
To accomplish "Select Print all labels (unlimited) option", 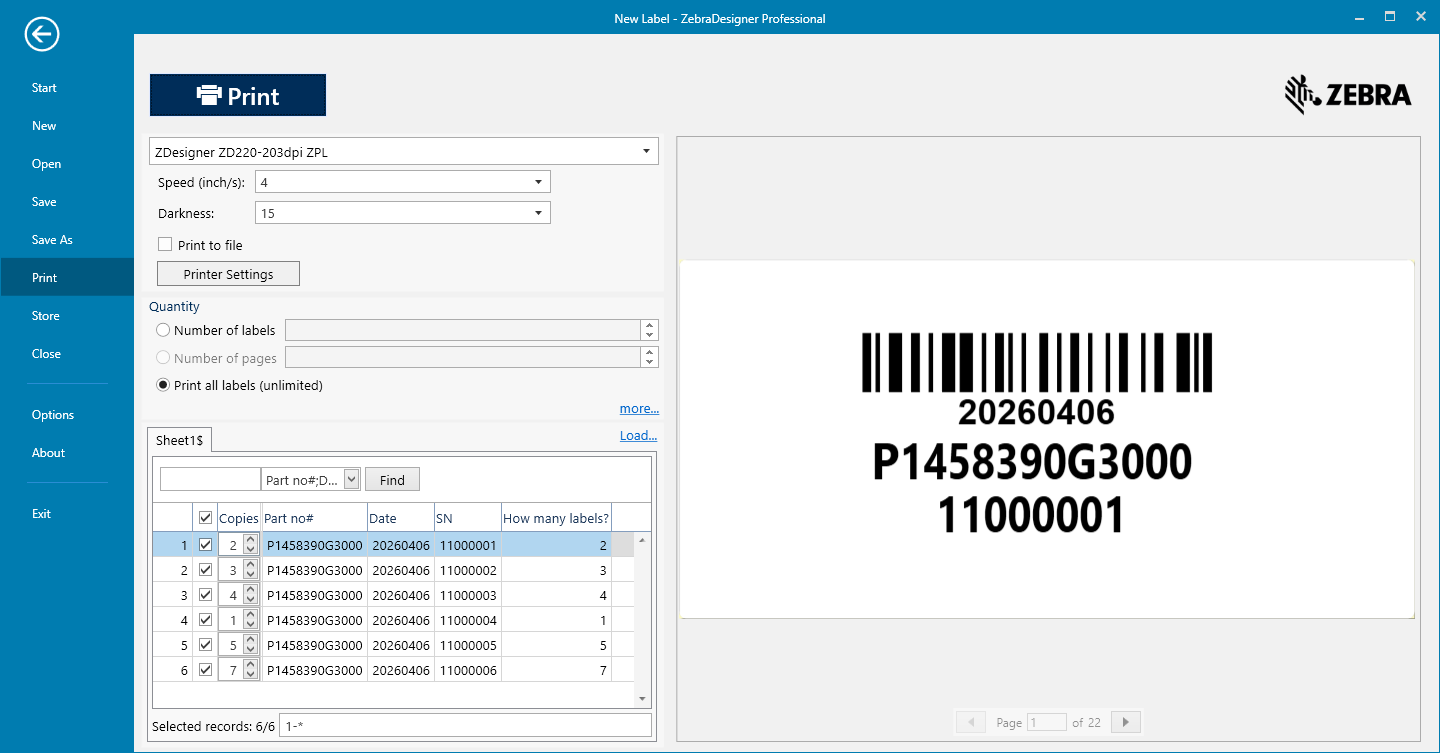I will pos(163,385).
